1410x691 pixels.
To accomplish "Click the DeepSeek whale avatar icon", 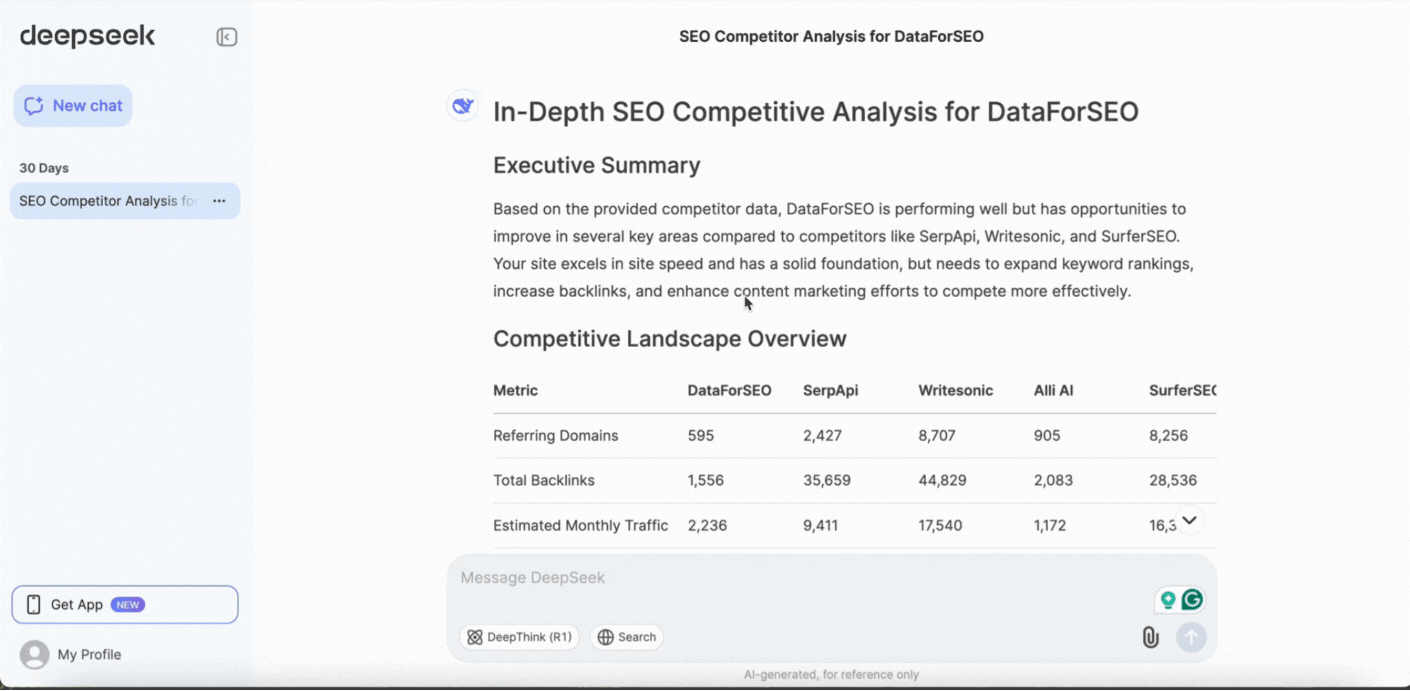I will (463, 105).
